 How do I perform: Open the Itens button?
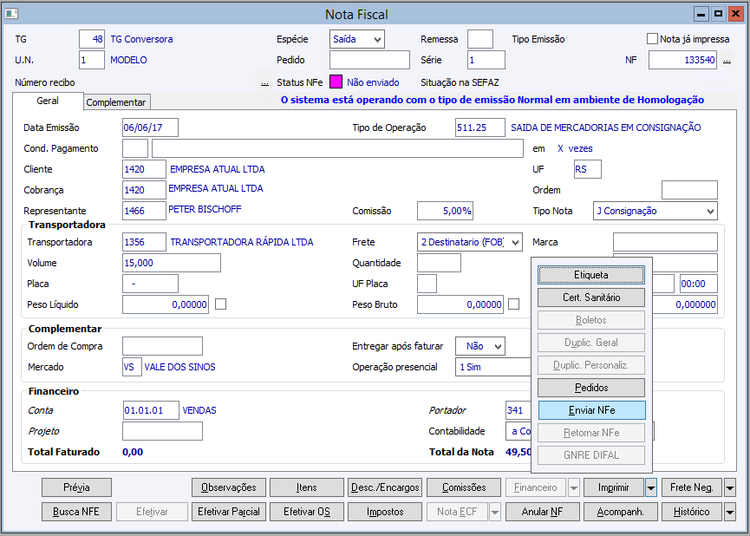(306, 488)
